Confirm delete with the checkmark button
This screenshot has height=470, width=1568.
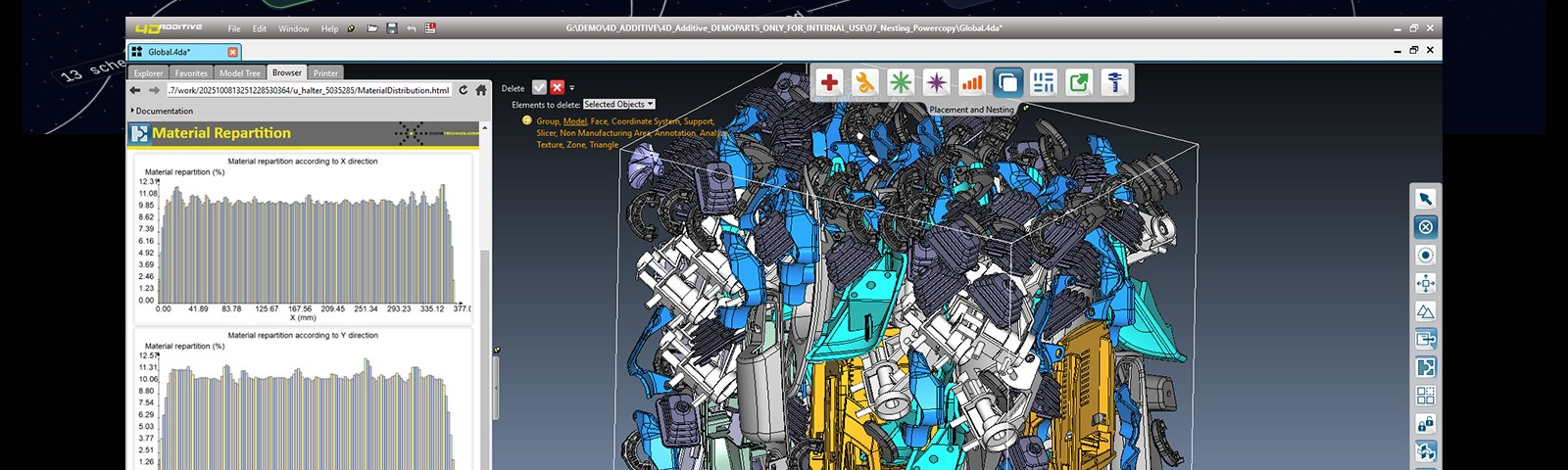coord(539,88)
